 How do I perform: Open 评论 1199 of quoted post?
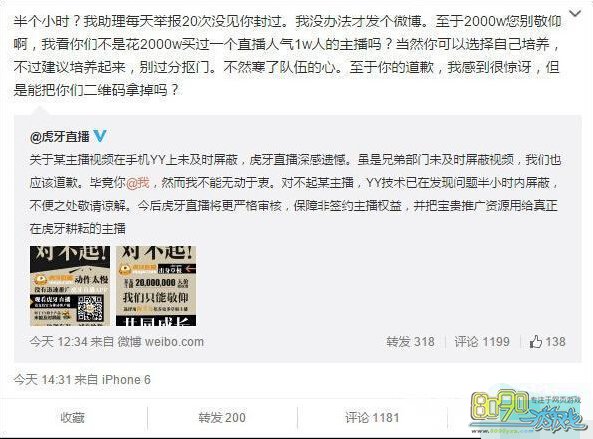[482, 342]
